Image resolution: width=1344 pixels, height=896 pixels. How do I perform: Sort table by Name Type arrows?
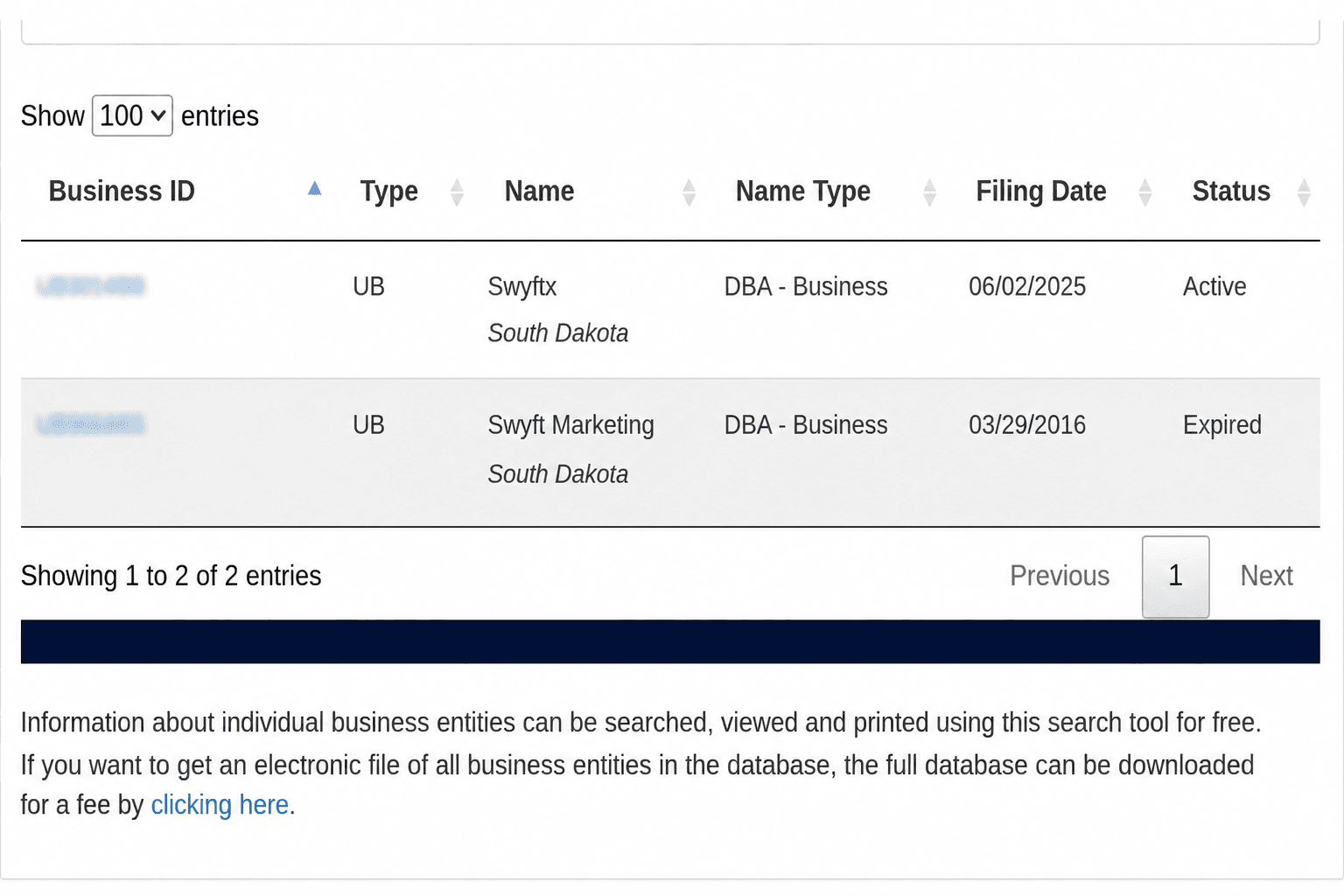pyautogui.click(x=930, y=192)
